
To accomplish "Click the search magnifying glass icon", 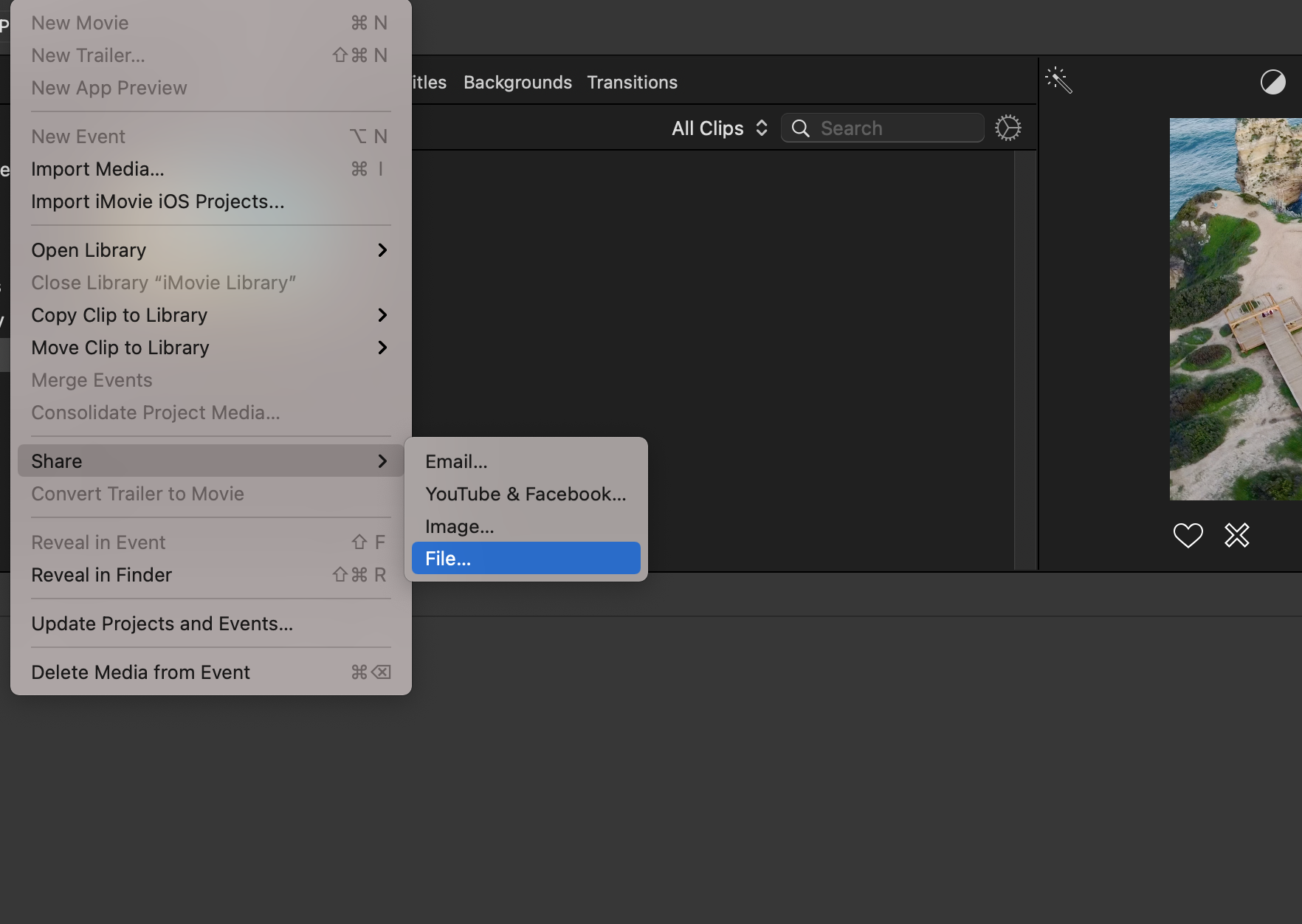I will pyautogui.click(x=802, y=128).
